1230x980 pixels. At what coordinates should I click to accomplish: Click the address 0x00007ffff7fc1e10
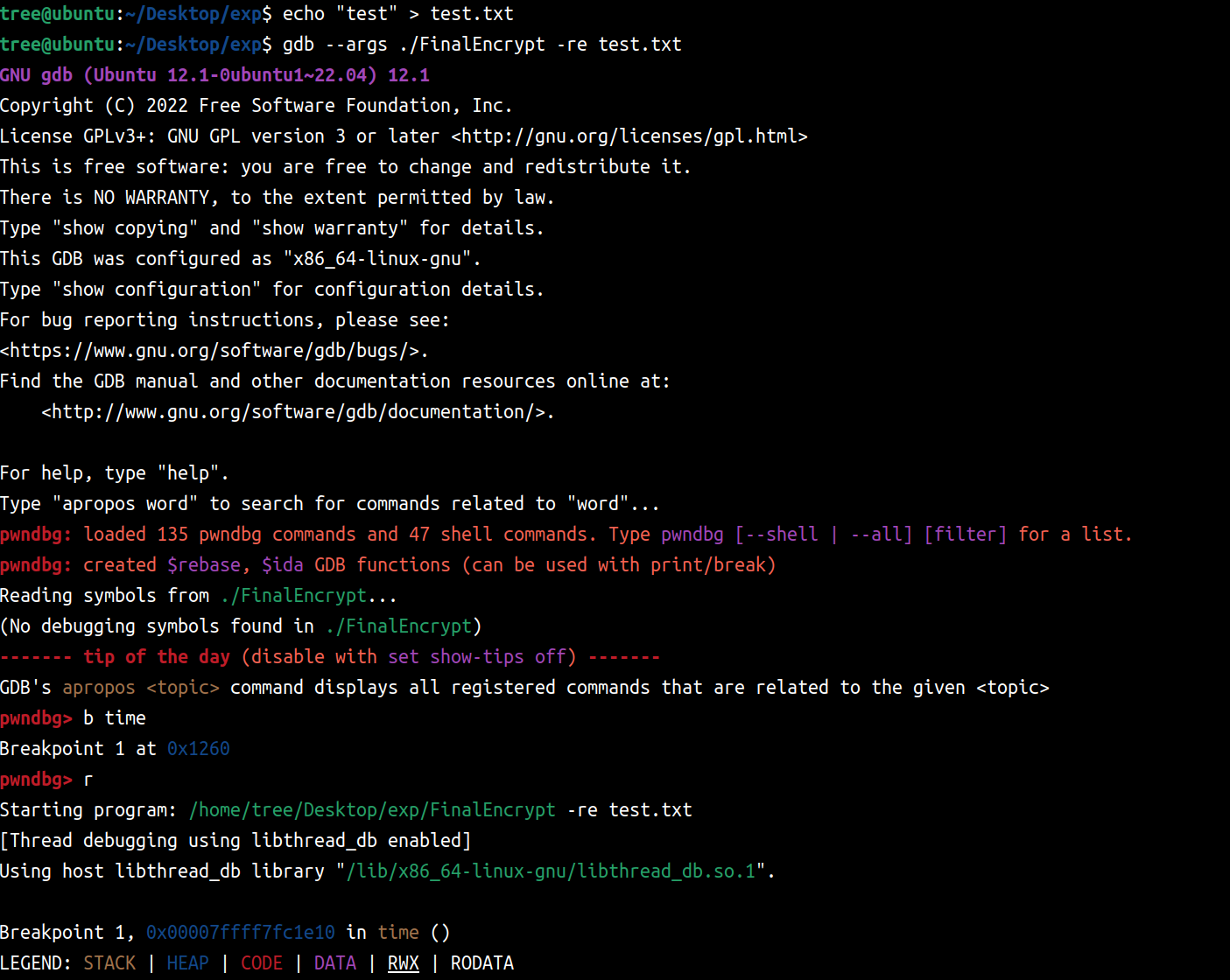[x=241, y=933]
